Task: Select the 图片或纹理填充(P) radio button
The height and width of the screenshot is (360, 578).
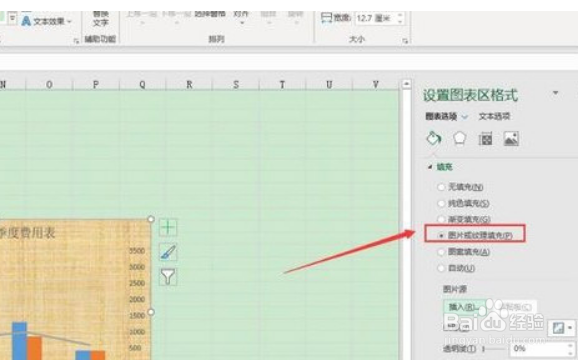Action: [441, 235]
